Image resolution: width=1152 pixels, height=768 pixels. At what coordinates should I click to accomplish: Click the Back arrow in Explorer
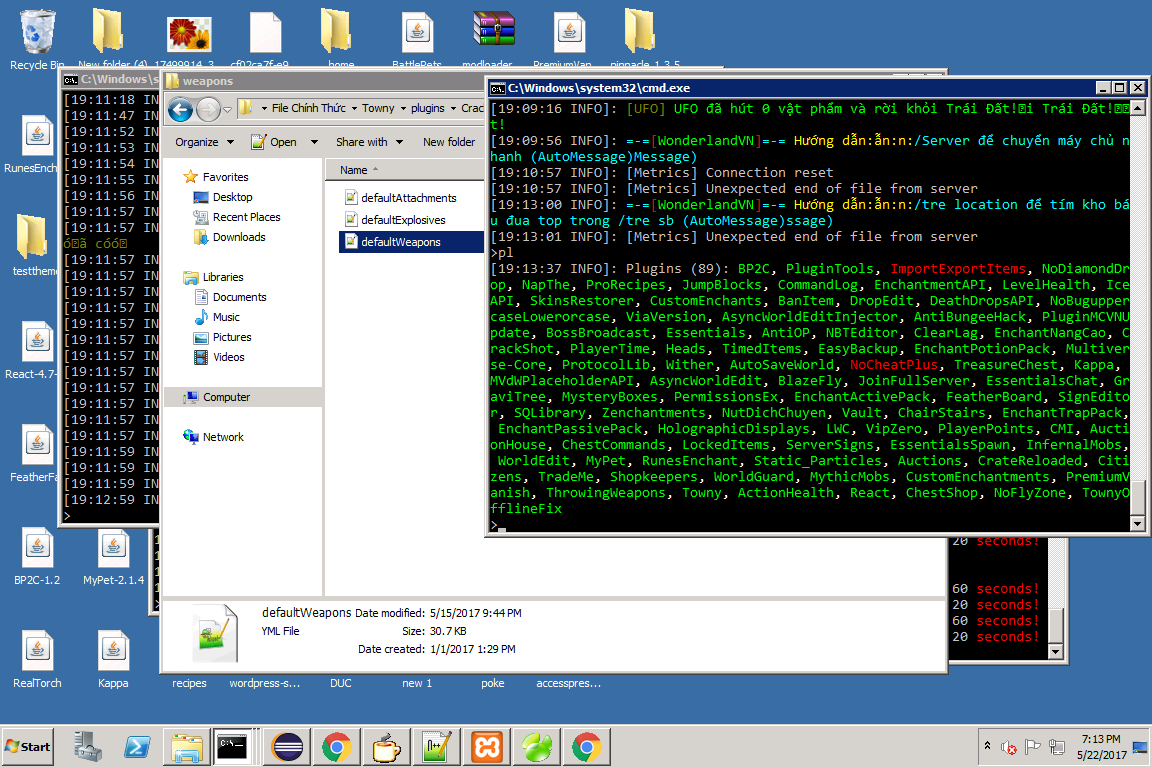181,109
